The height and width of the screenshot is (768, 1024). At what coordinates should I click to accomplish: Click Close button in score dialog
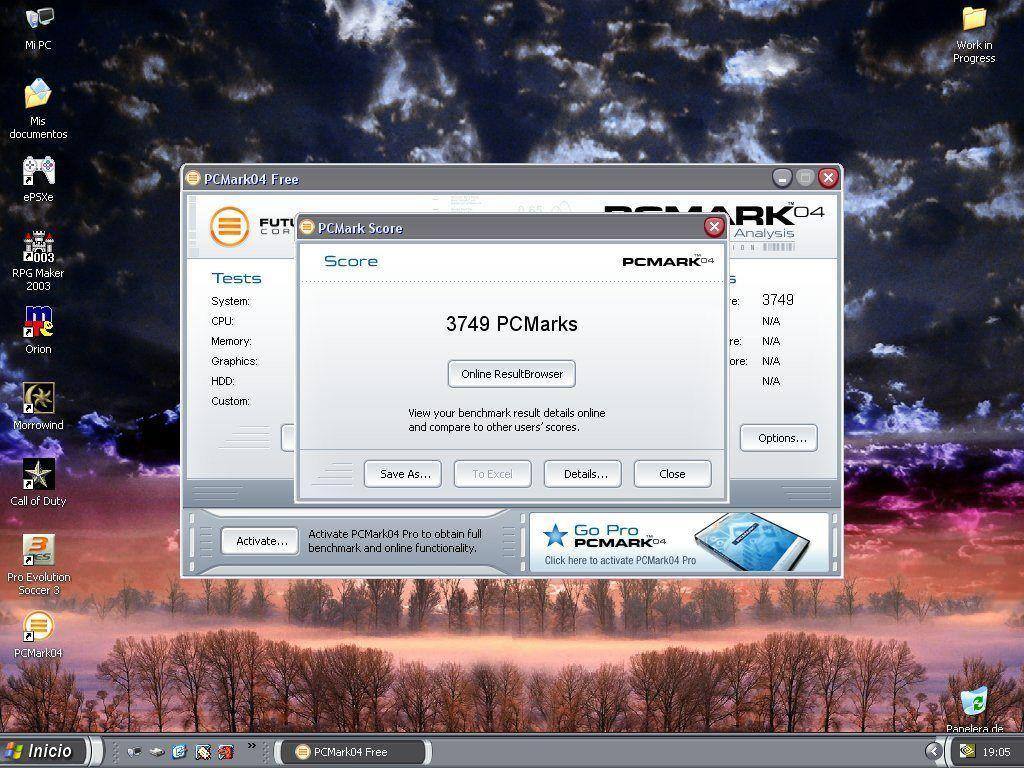(x=673, y=474)
